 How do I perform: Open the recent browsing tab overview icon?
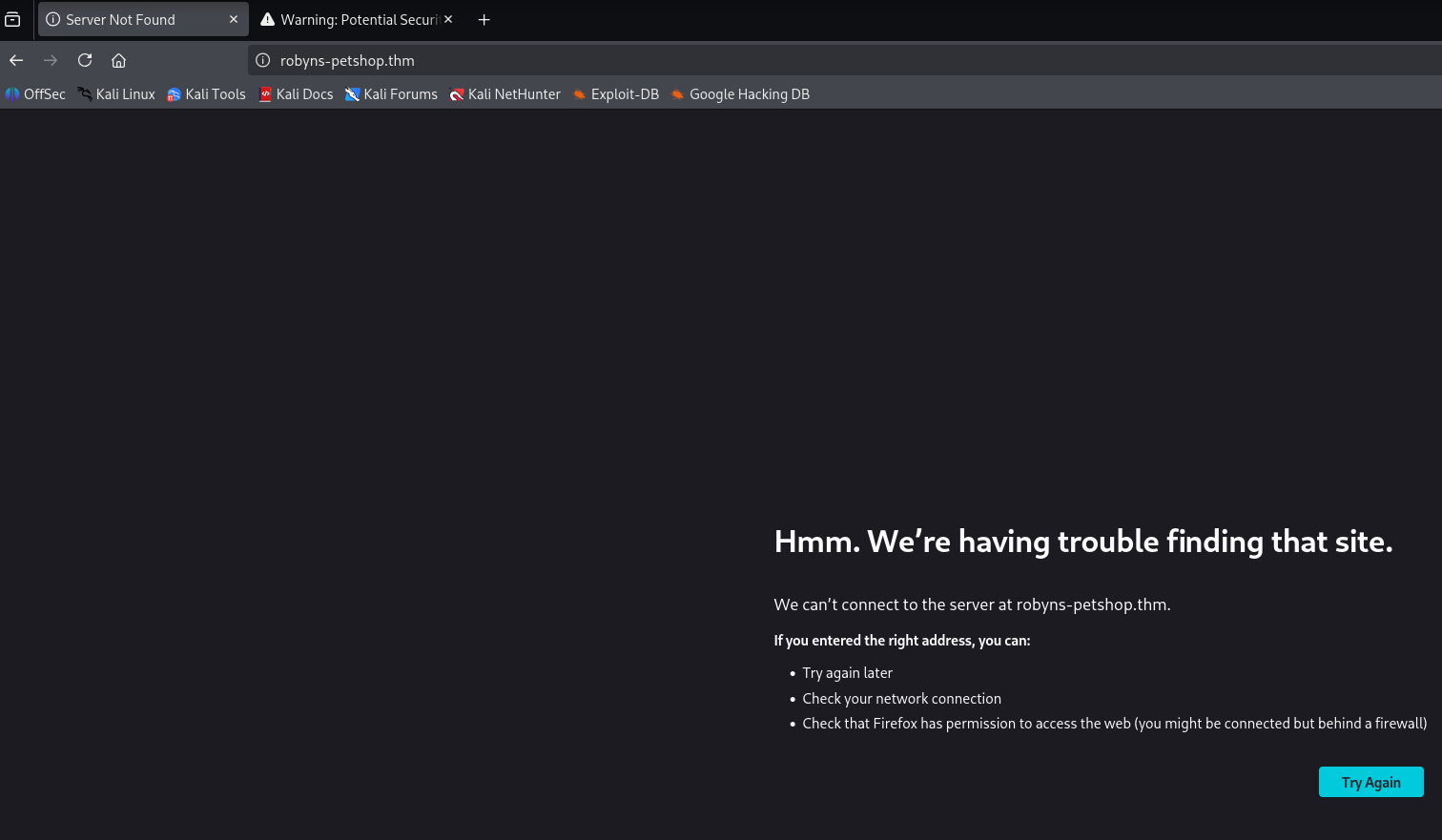pyautogui.click(x=12, y=19)
